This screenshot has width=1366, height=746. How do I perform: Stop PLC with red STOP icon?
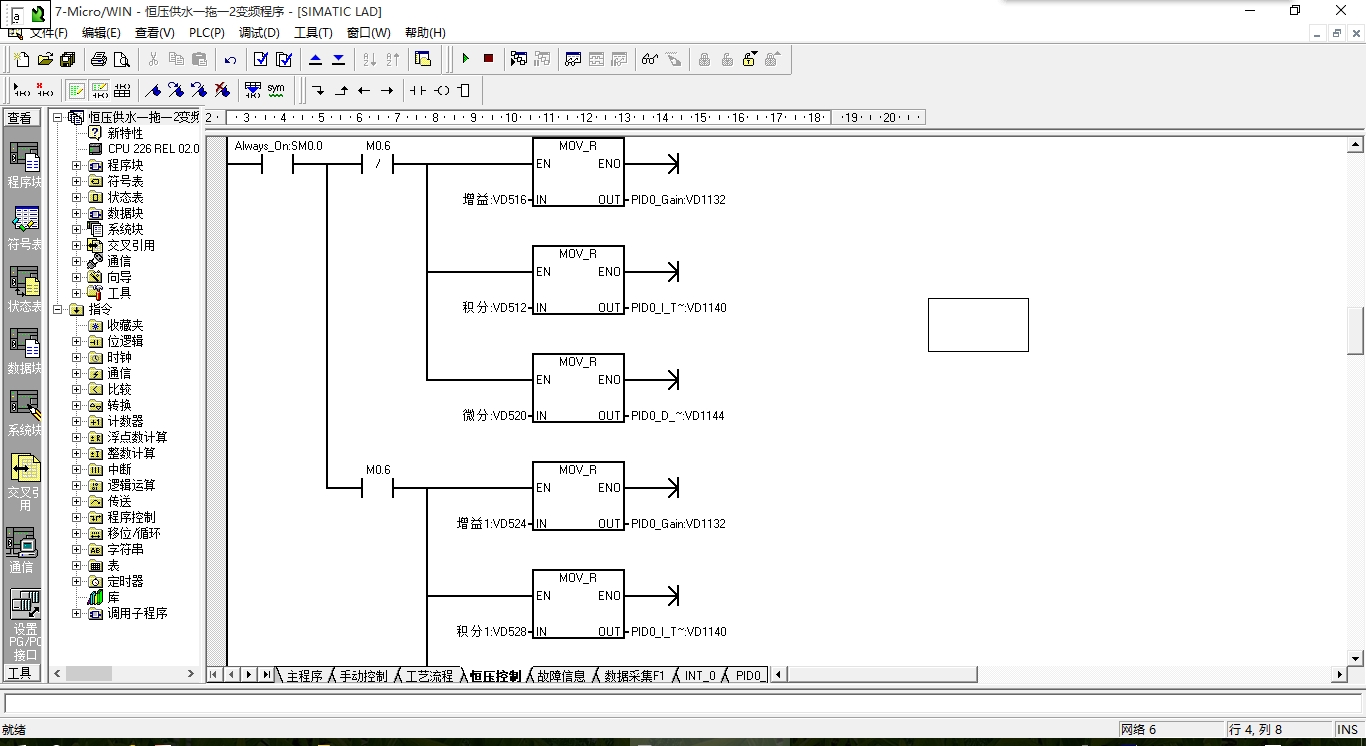[488, 59]
